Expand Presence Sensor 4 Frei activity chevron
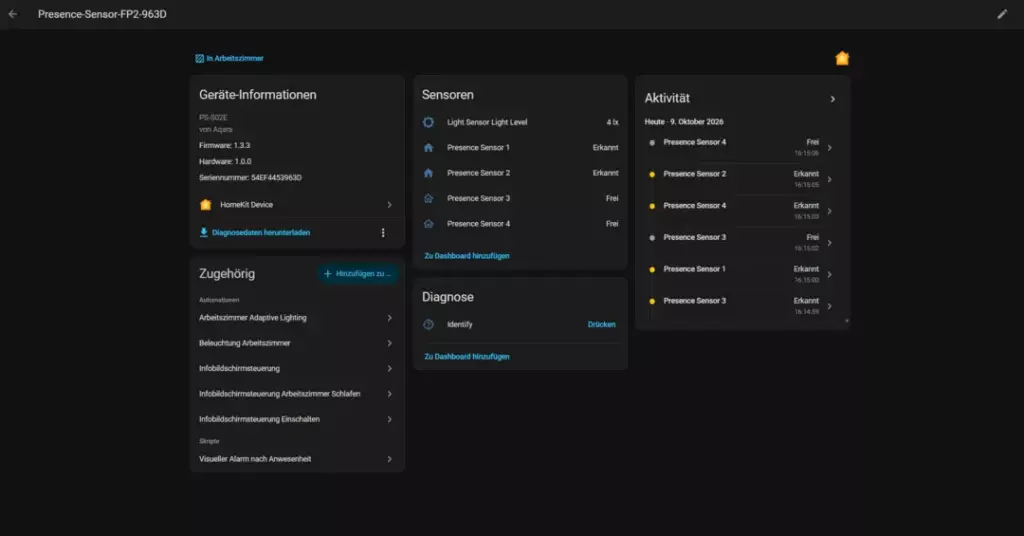The image size is (1024, 536). 829,148
